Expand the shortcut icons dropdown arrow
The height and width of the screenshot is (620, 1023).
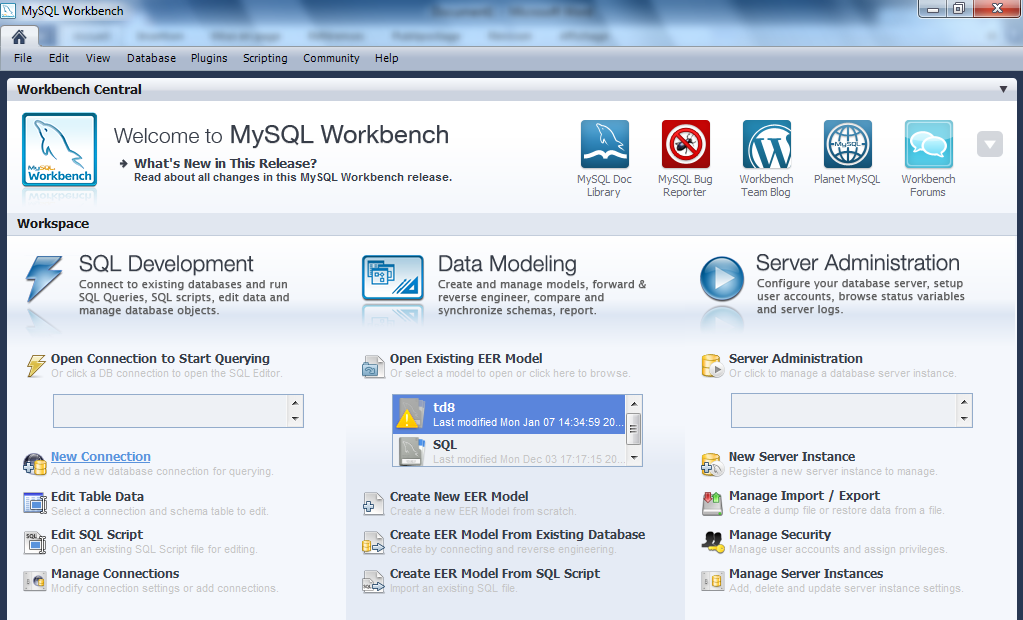989,144
